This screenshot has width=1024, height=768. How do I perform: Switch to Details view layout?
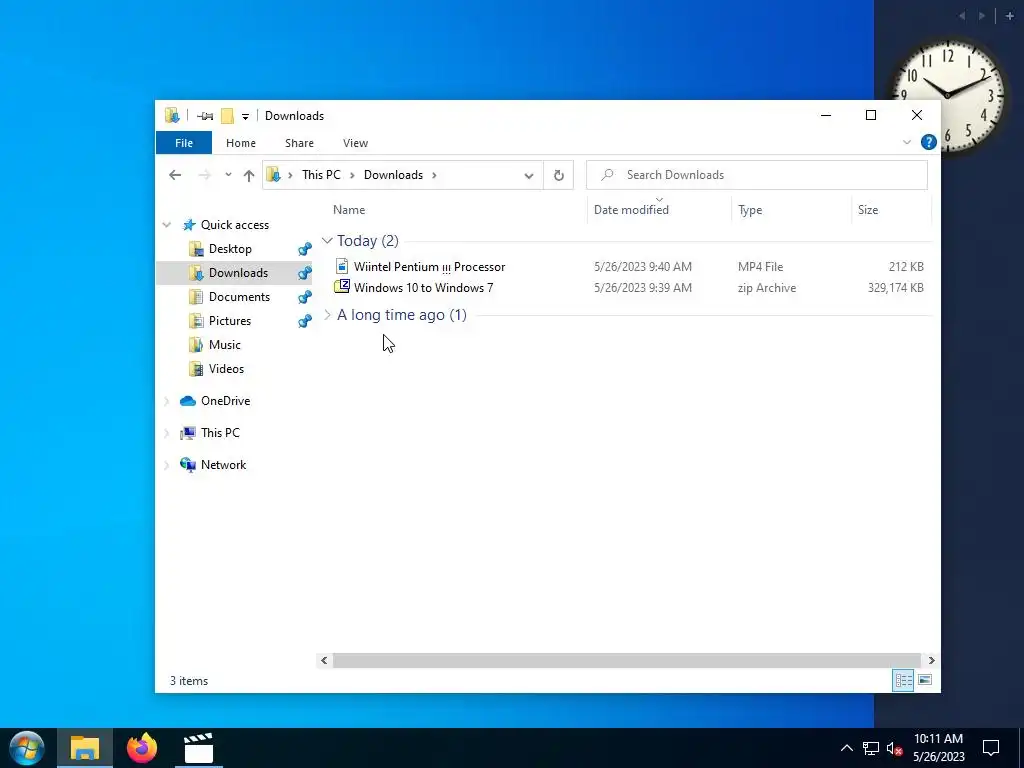[x=903, y=680]
